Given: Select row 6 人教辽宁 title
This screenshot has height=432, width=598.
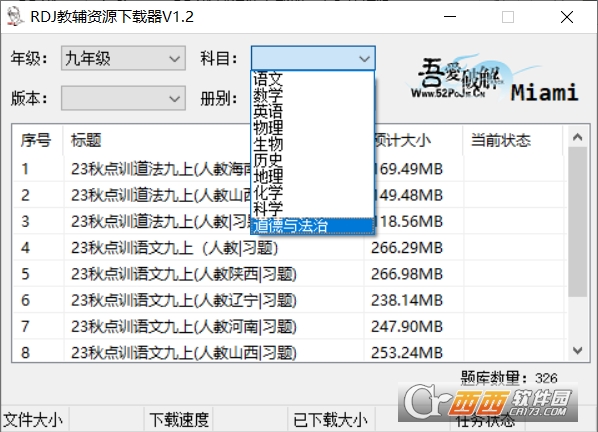Looking at the screenshot, I should (184, 300).
